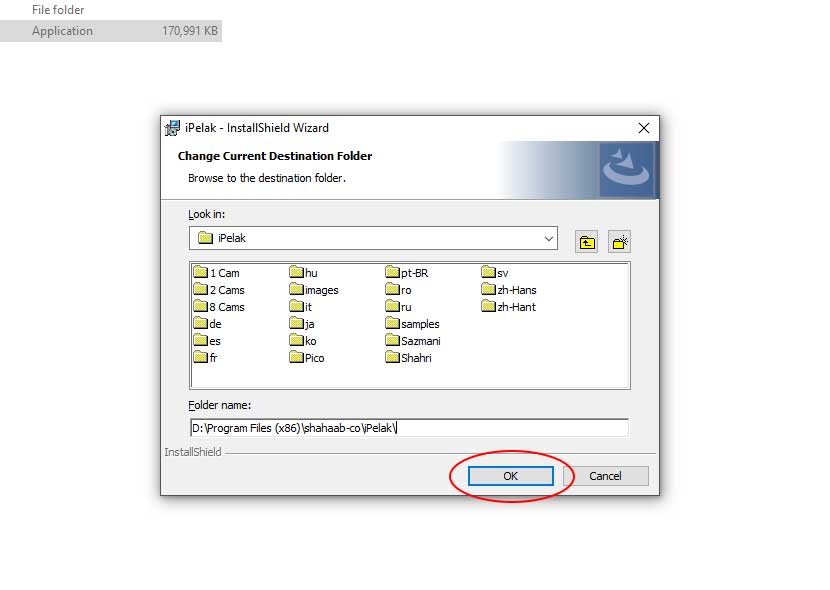Select the hu folder
This screenshot has height=590, width=830.
tap(303, 273)
